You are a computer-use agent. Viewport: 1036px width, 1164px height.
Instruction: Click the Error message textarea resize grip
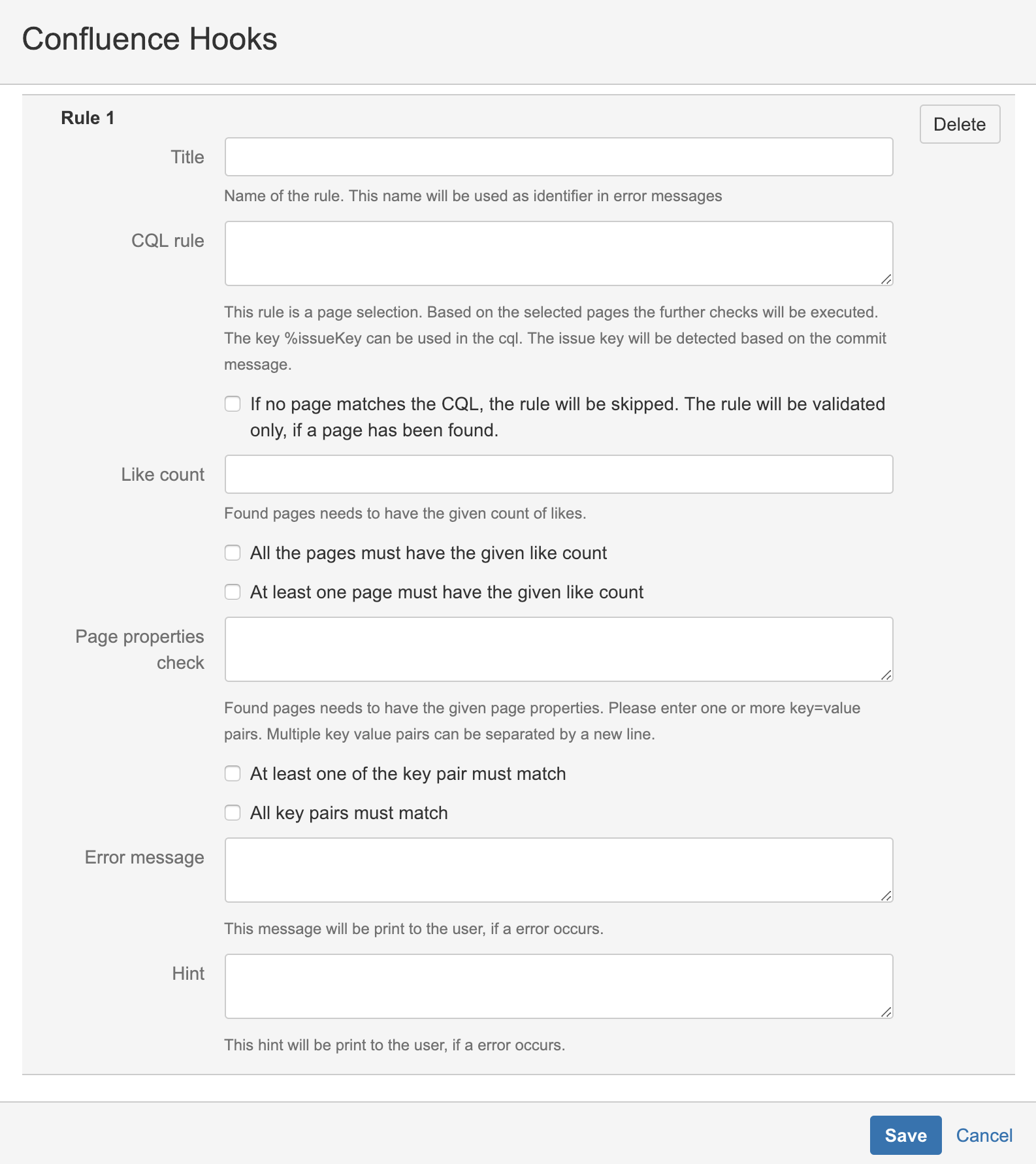click(x=886, y=896)
